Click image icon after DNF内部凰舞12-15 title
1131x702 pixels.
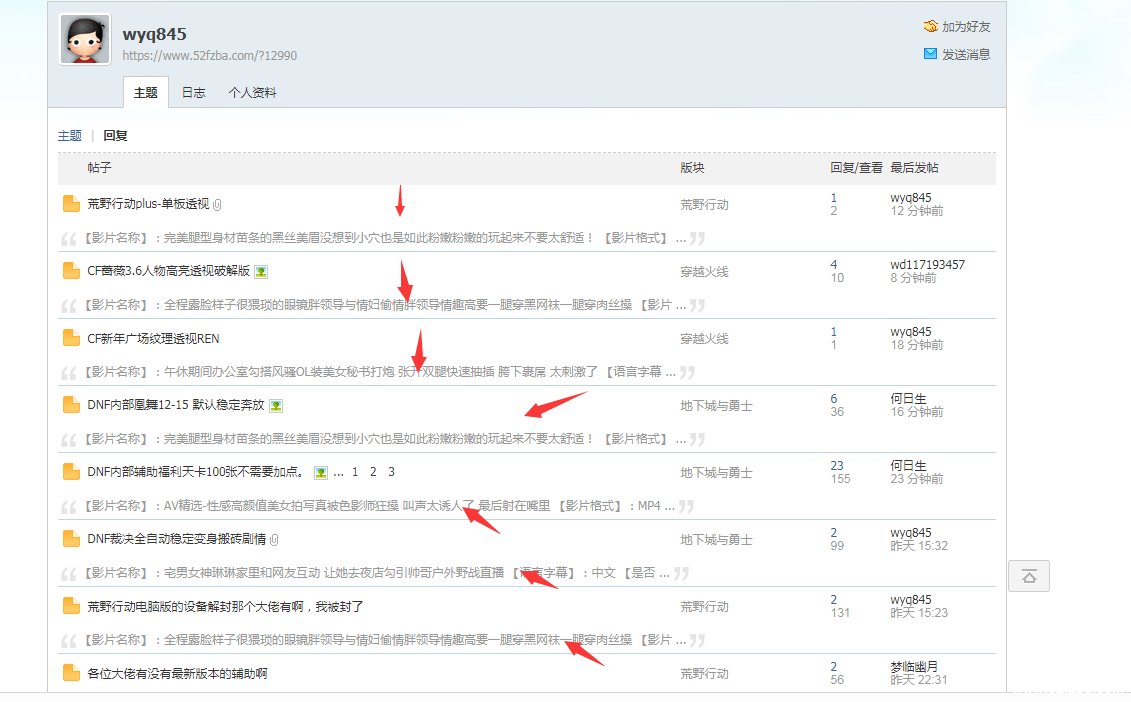(x=276, y=406)
